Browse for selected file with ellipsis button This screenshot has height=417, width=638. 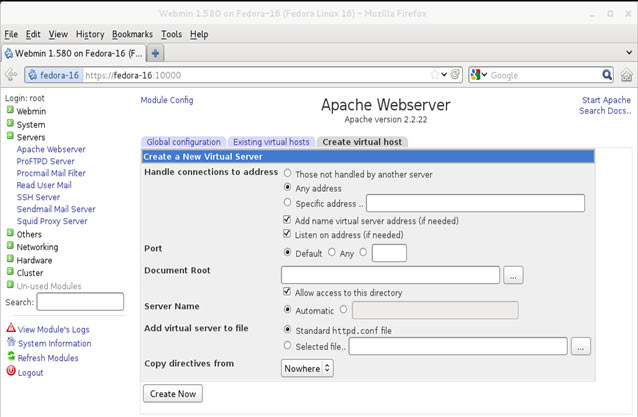pyautogui.click(x=581, y=347)
